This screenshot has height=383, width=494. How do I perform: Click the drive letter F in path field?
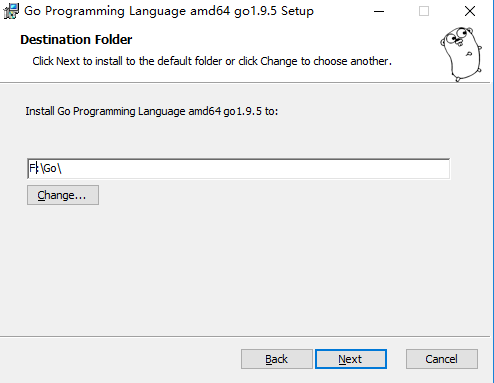pyautogui.click(x=32, y=168)
